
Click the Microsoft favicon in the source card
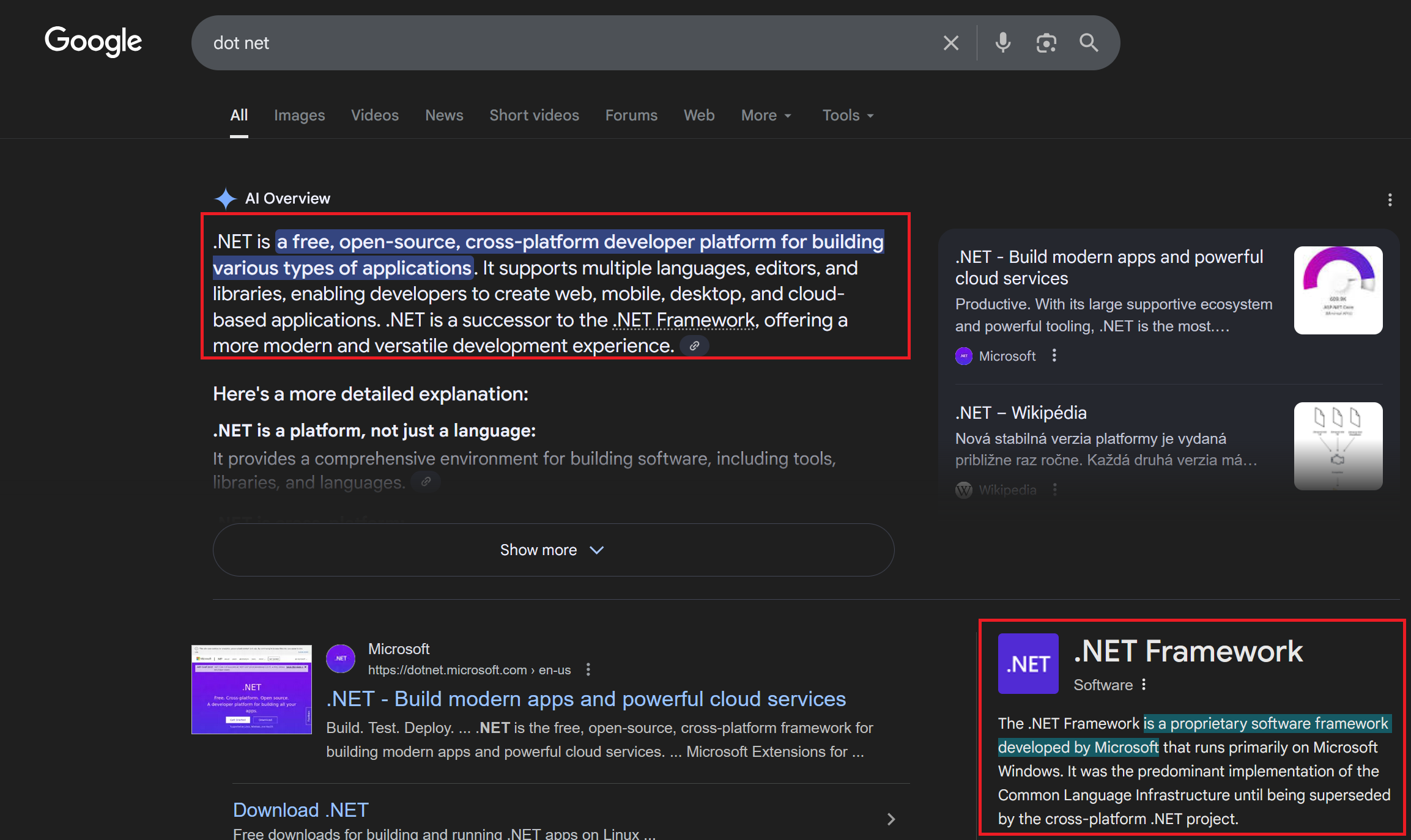[964, 356]
